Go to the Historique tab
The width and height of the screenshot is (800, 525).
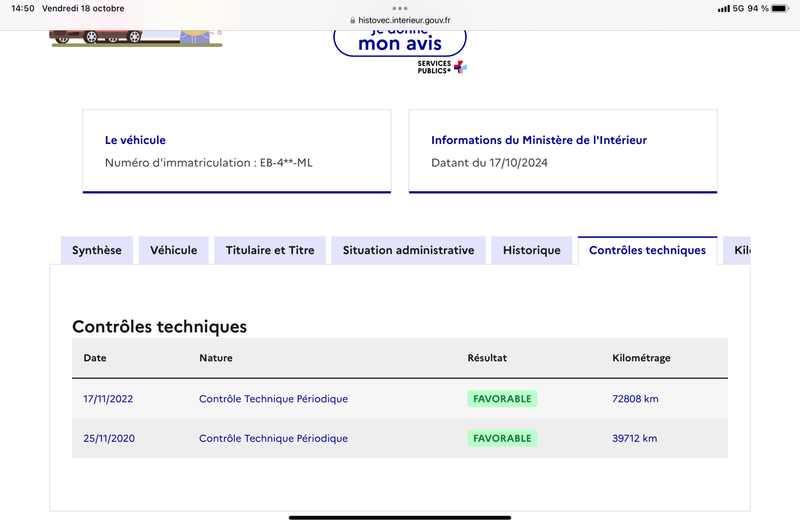(532, 251)
